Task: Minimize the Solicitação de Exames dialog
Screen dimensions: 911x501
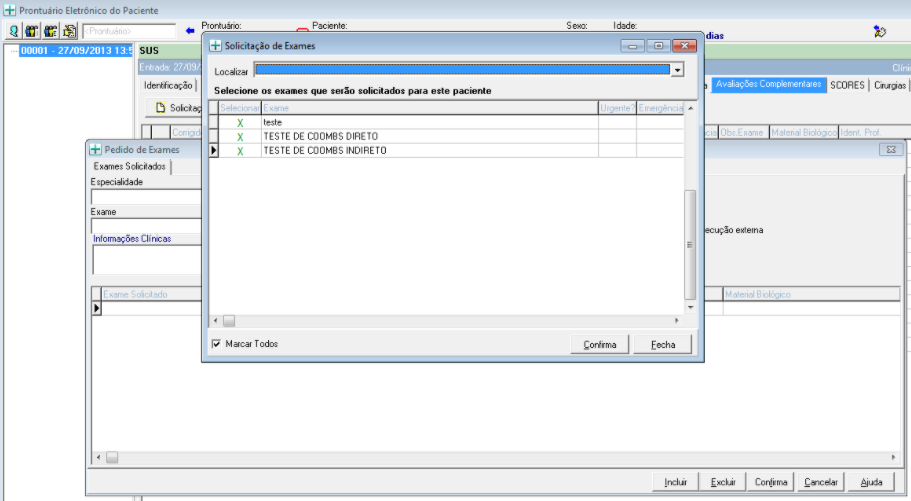Action: click(x=633, y=45)
